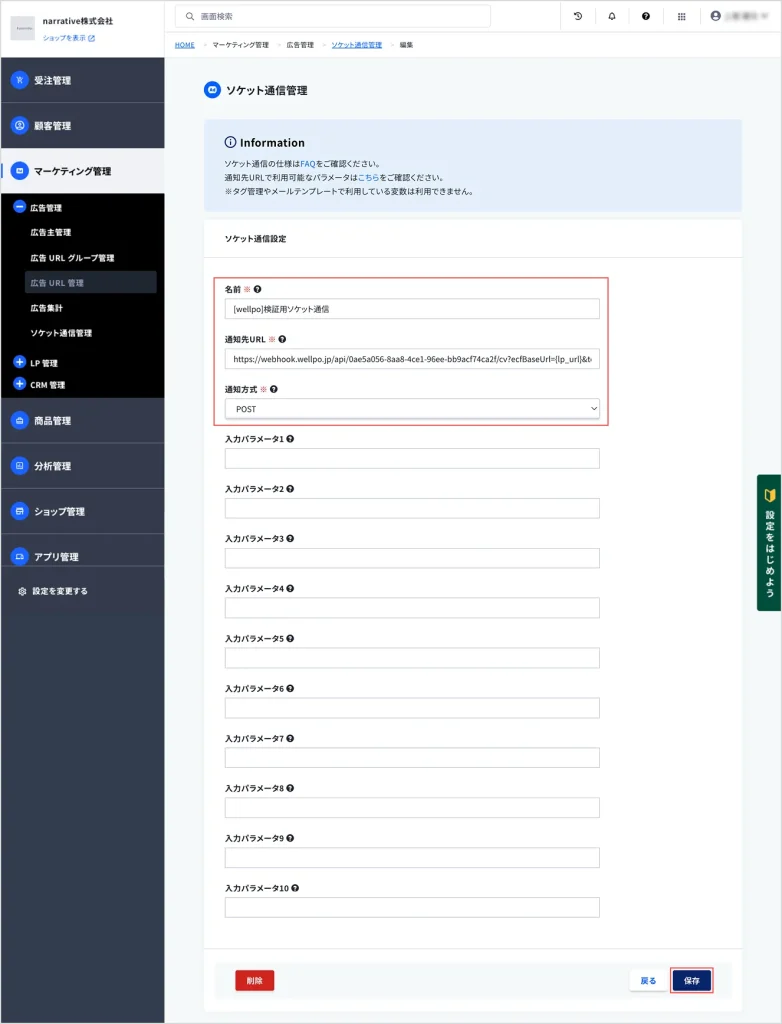Click the 名前 text input field

(x=412, y=309)
